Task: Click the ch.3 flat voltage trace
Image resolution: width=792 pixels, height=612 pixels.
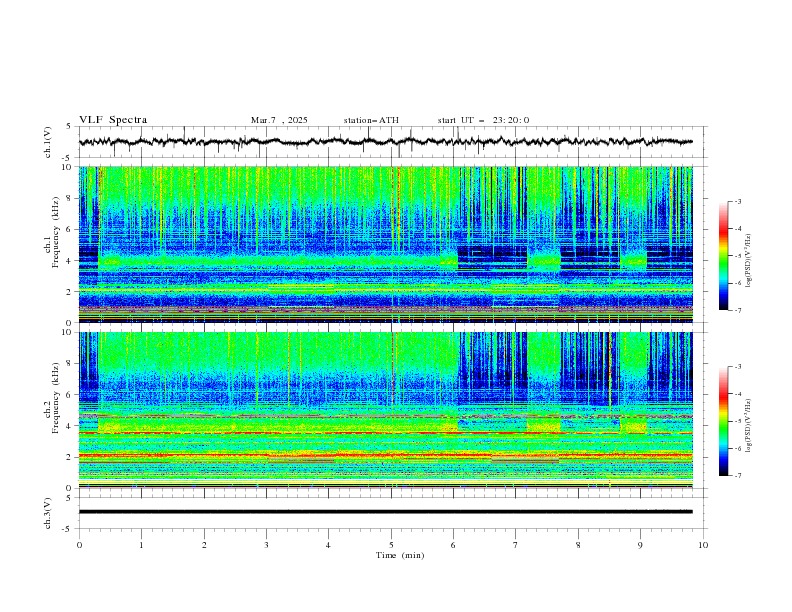Action: 385,512
